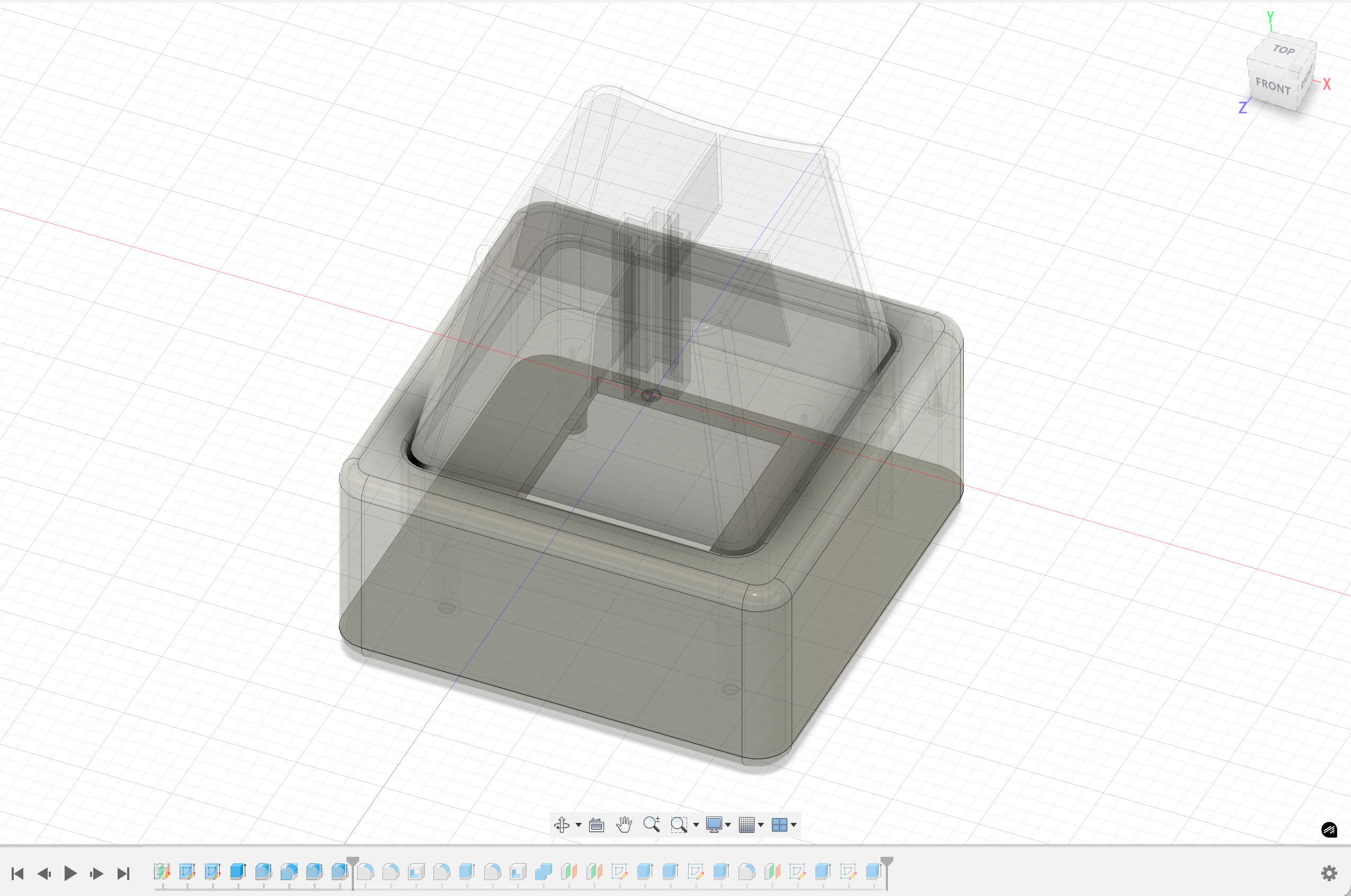Expand the Grid and Snaps dropdown arrow
This screenshot has width=1351, height=896.
coord(761,825)
